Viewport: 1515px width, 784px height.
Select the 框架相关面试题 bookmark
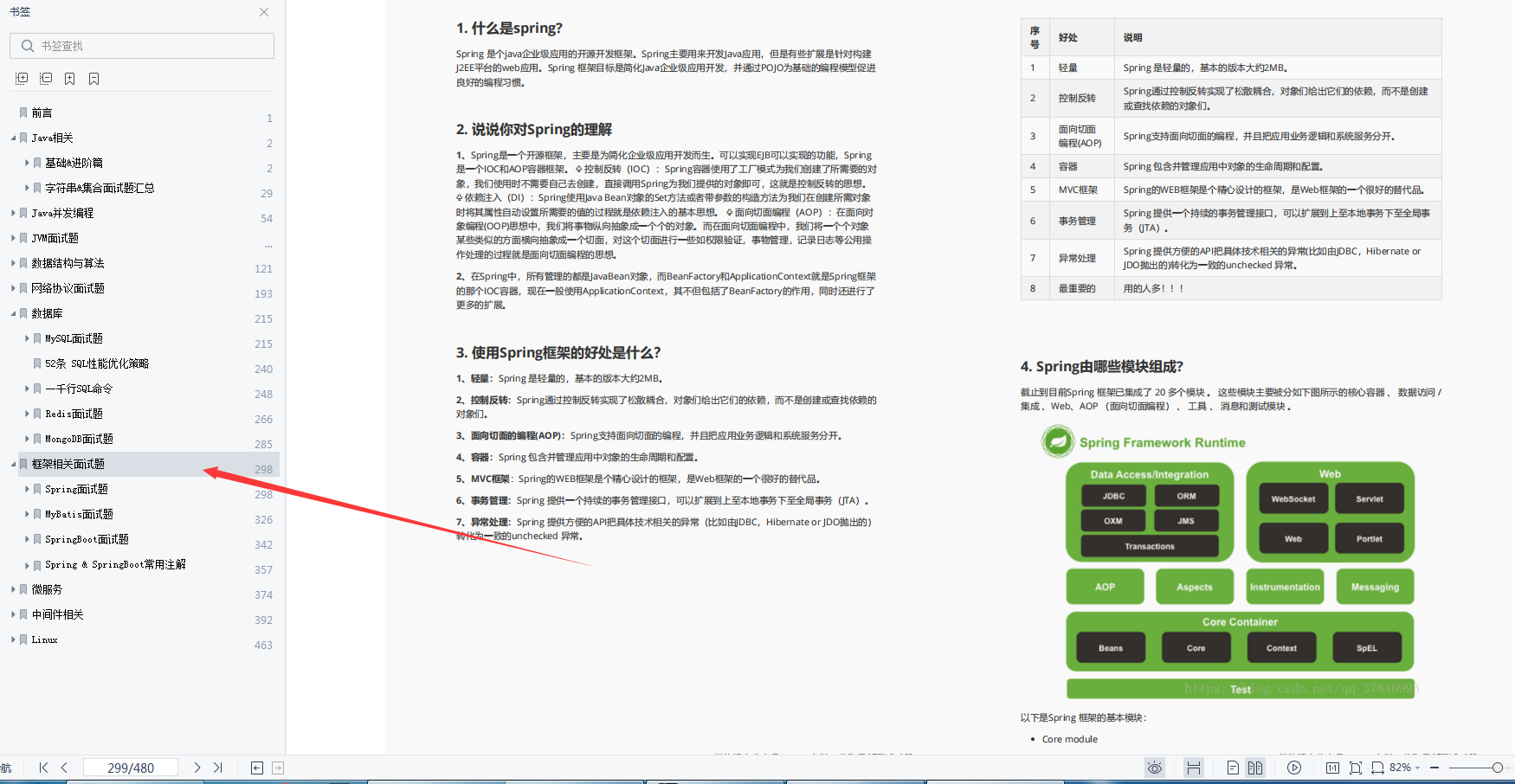(x=68, y=464)
